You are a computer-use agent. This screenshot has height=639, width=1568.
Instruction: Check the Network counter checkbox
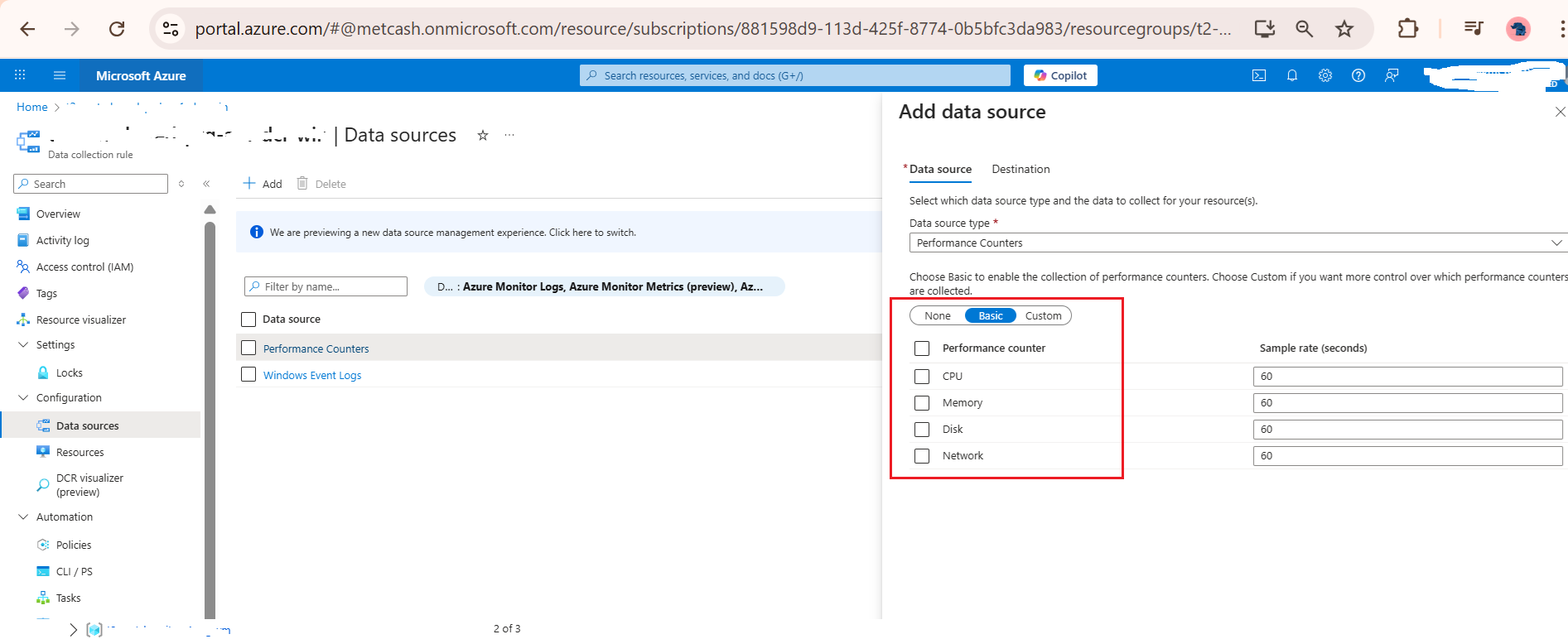coord(922,456)
